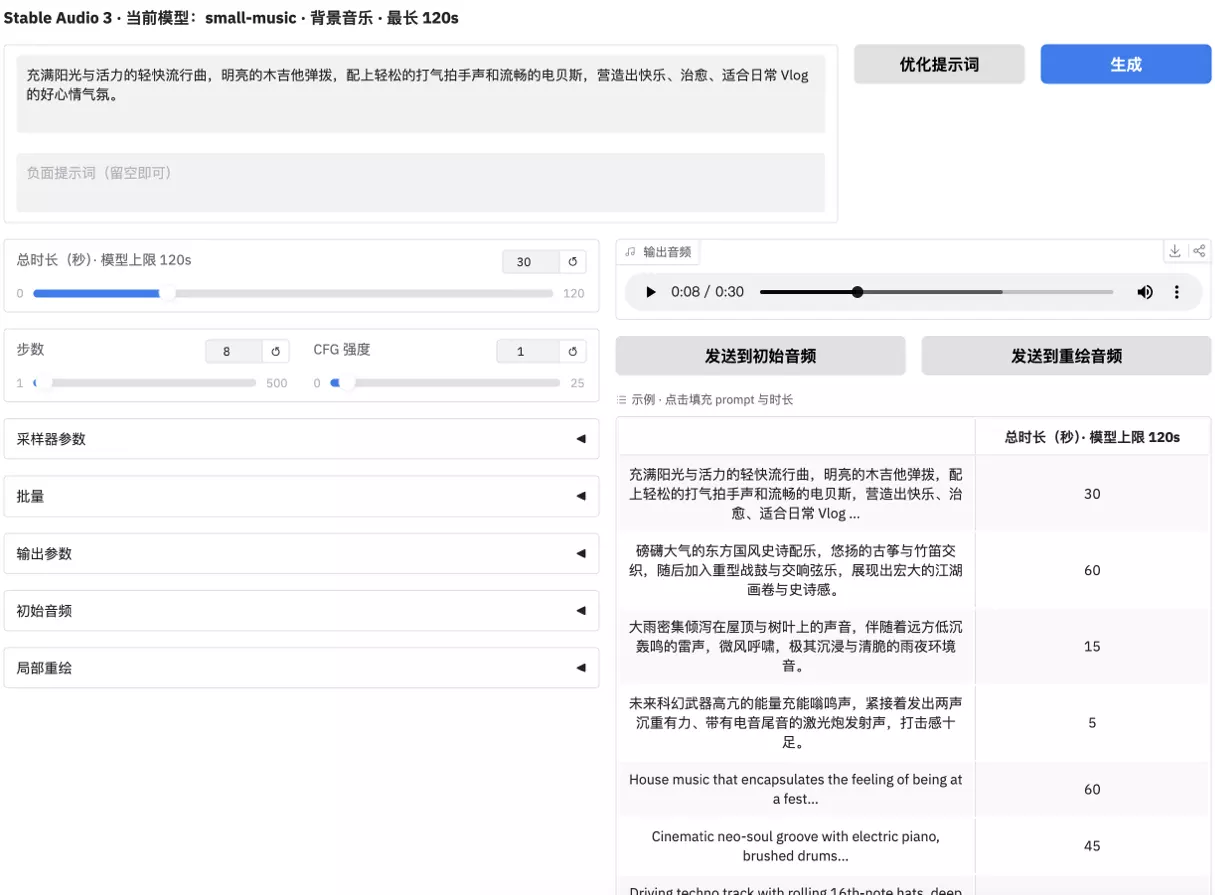This screenshot has width=1215, height=895.
Task: Mute the audio player volume
Action: click(1145, 292)
